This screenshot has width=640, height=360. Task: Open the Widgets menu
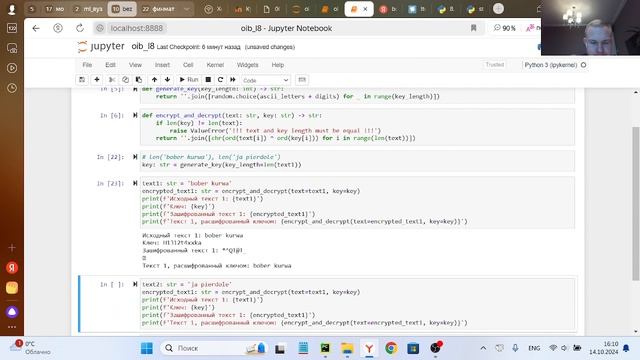pyautogui.click(x=247, y=65)
